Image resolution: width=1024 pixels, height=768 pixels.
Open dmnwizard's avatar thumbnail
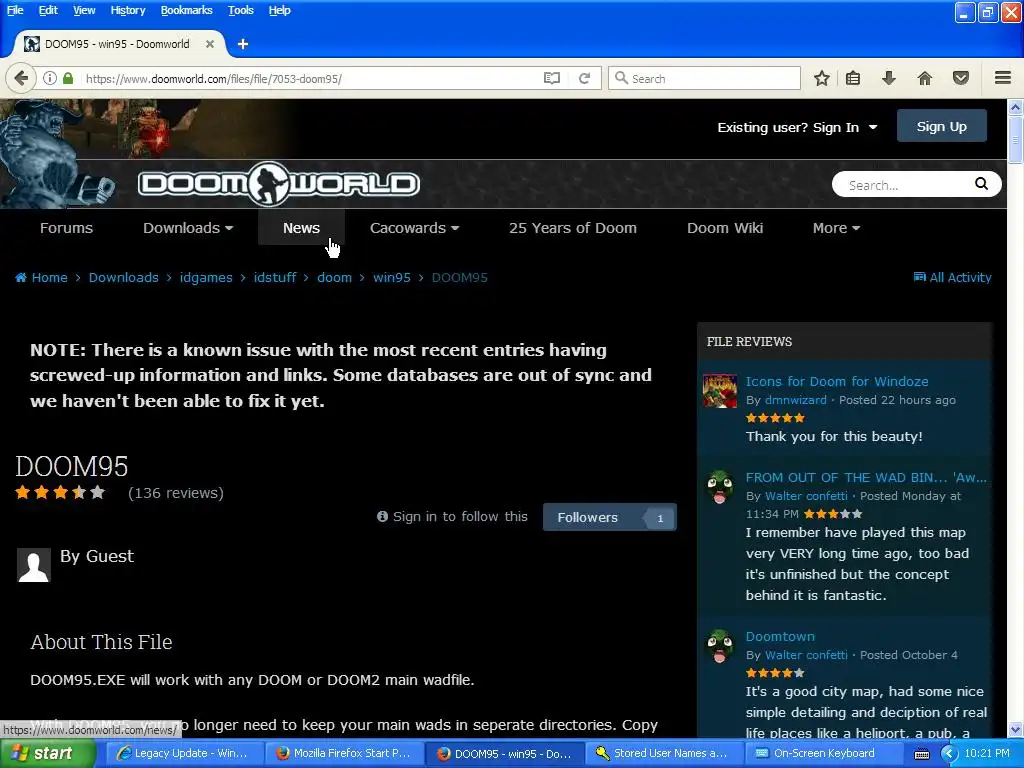pos(720,391)
